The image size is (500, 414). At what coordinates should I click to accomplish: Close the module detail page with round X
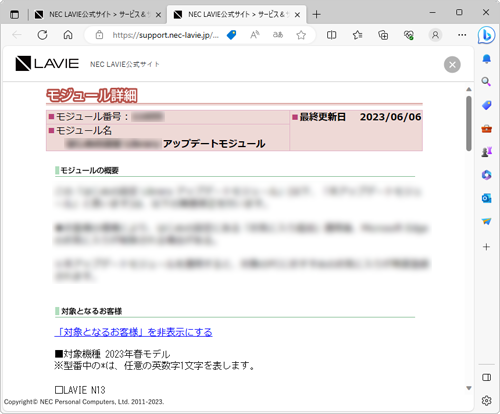[452, 65]
